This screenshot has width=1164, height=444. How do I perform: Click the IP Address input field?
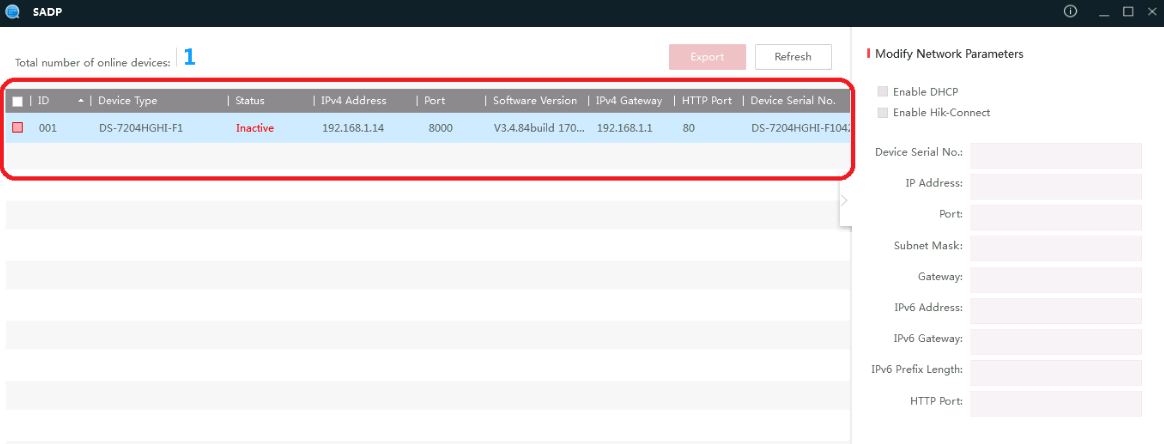click(1056, 187)
